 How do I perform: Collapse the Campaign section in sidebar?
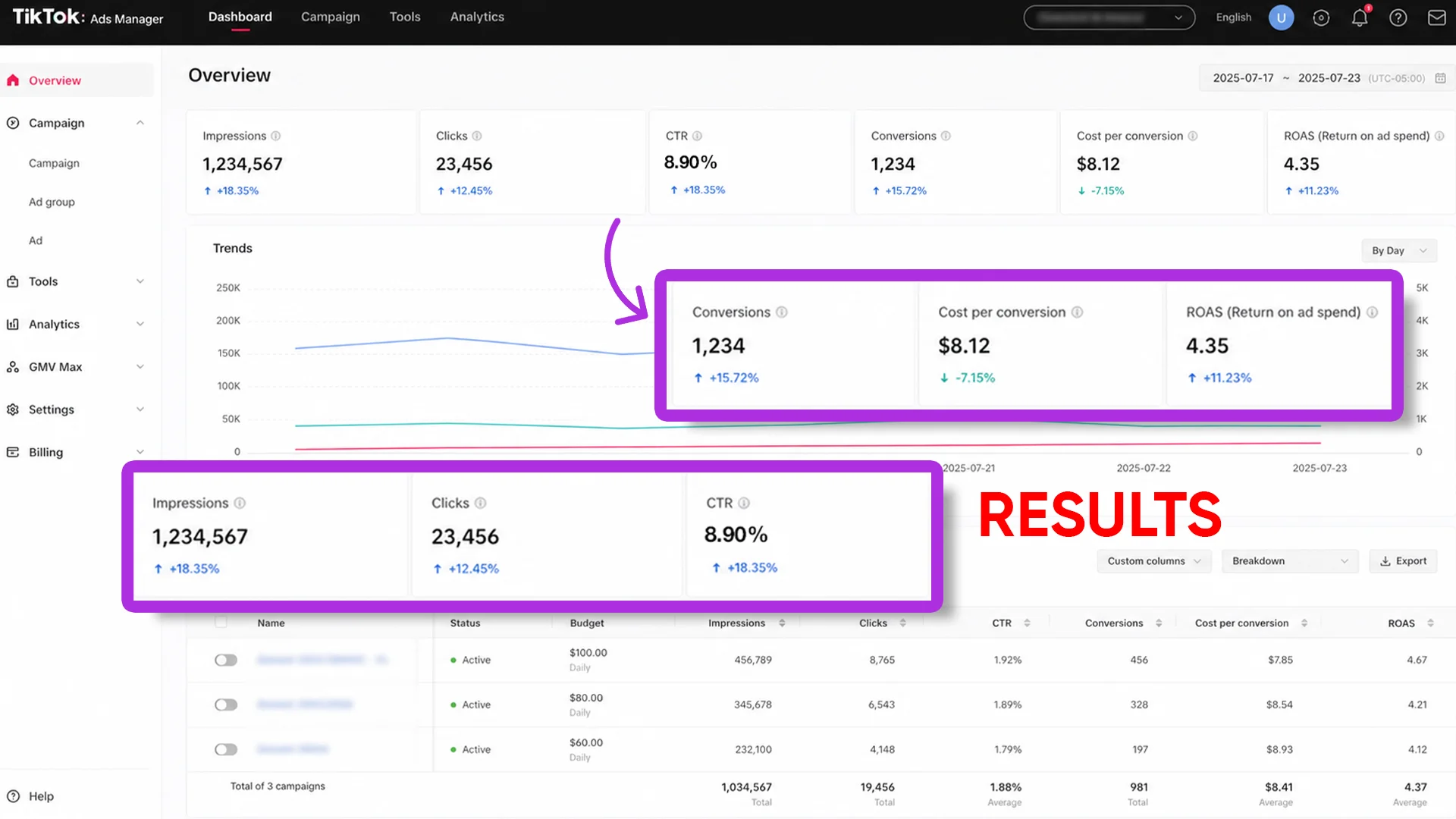[x=140, y=123]
